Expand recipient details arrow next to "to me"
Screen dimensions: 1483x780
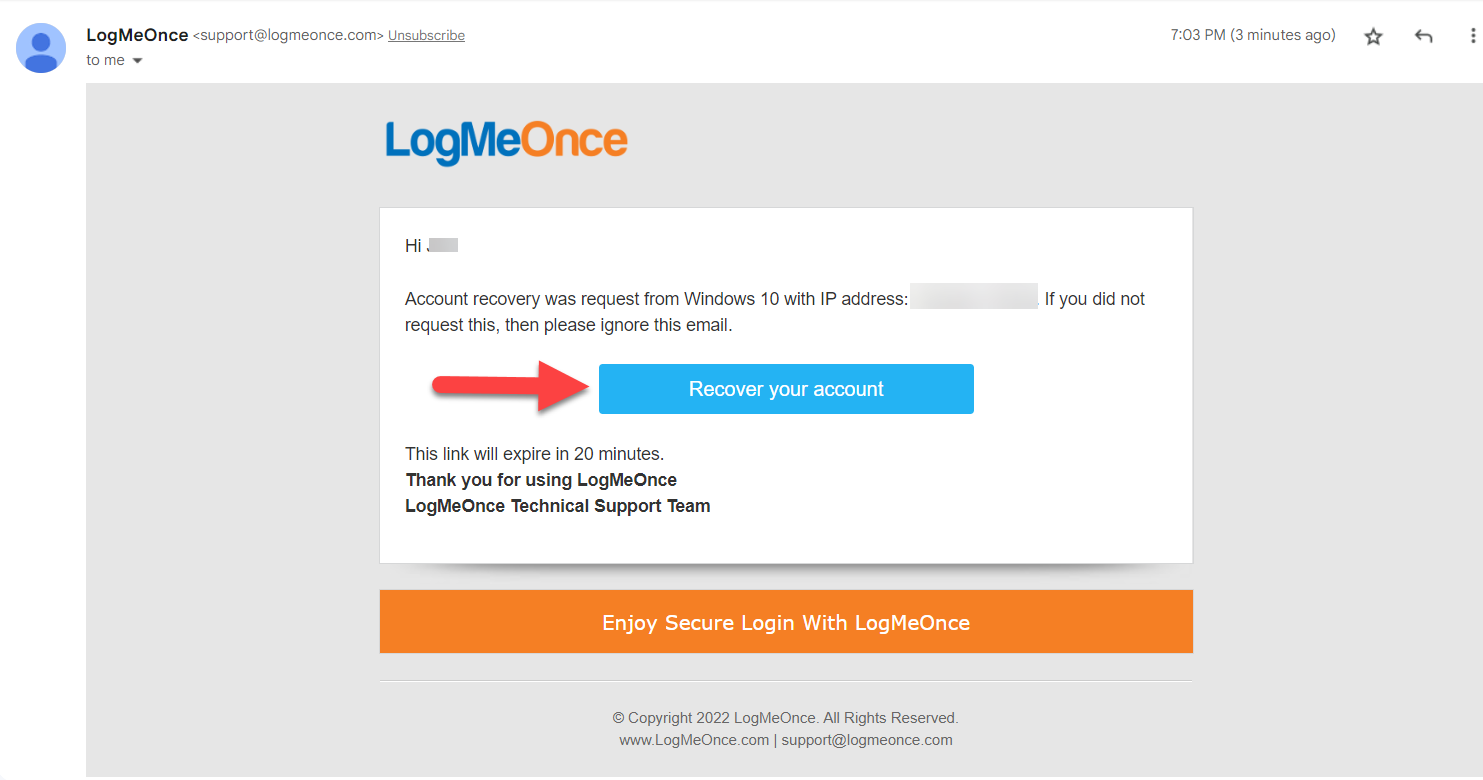pyautogui.click(x=138, y=61)
